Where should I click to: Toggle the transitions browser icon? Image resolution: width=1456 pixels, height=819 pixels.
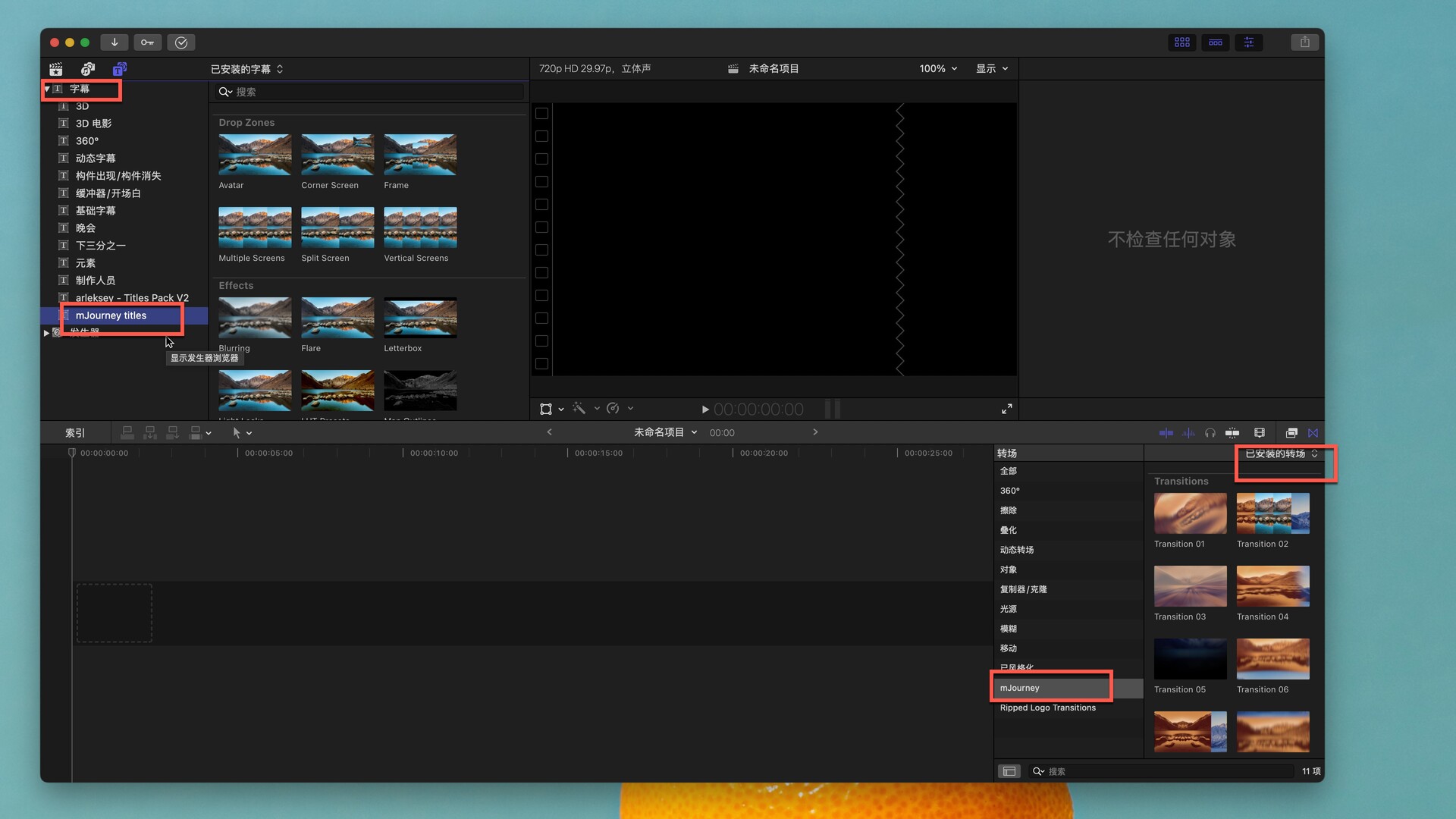[1313, 433]
